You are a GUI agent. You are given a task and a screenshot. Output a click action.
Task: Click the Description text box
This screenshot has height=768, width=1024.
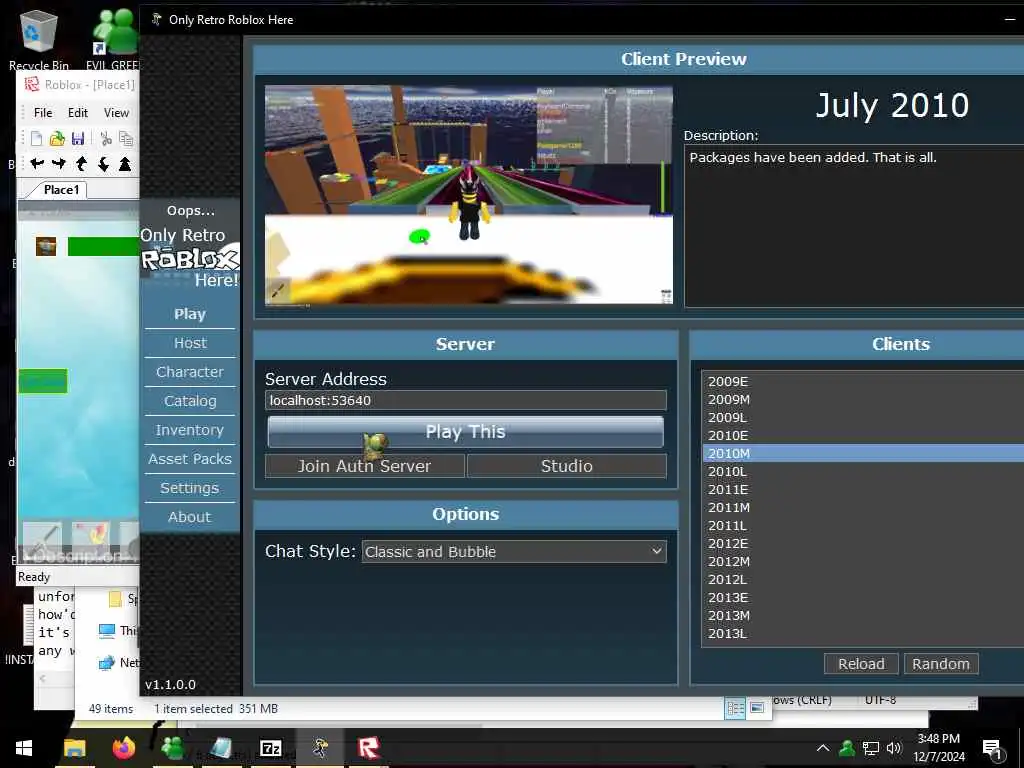(x=854, y=226)
